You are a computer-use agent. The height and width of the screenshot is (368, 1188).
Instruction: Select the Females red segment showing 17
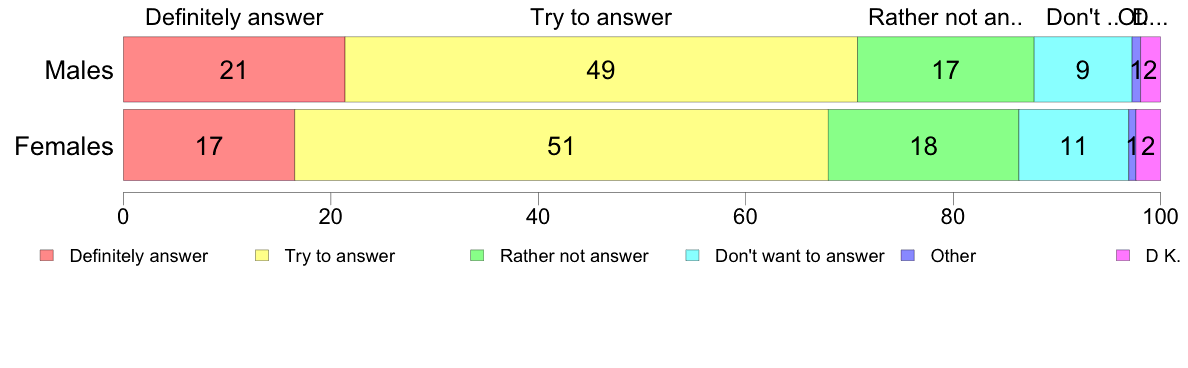click(x=209, y=145)
